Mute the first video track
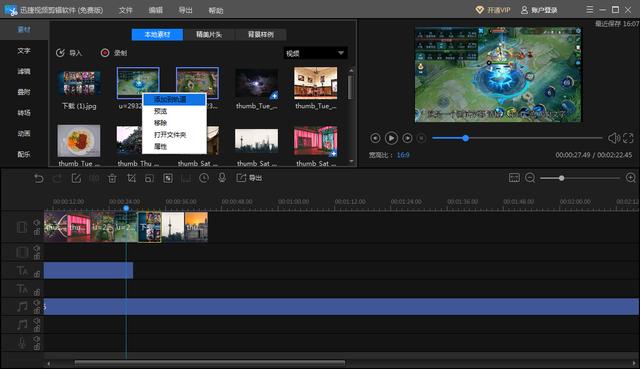The height and width of the screenshot is (369, 640). click(37, 223)
